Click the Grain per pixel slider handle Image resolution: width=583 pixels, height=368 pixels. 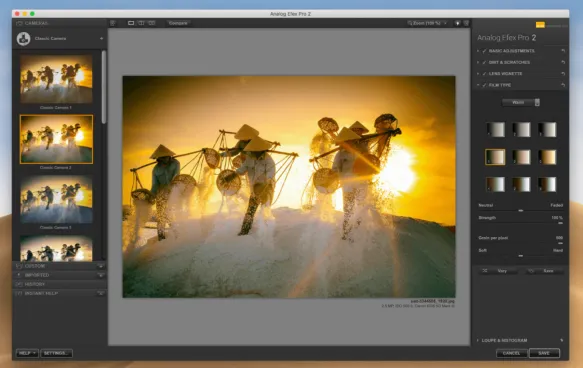coord(560,243)
